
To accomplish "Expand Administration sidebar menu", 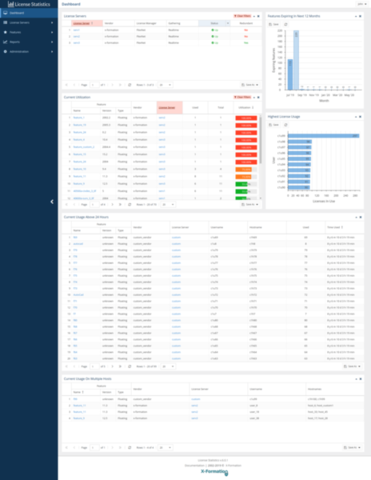I will (x=29, y=52).
